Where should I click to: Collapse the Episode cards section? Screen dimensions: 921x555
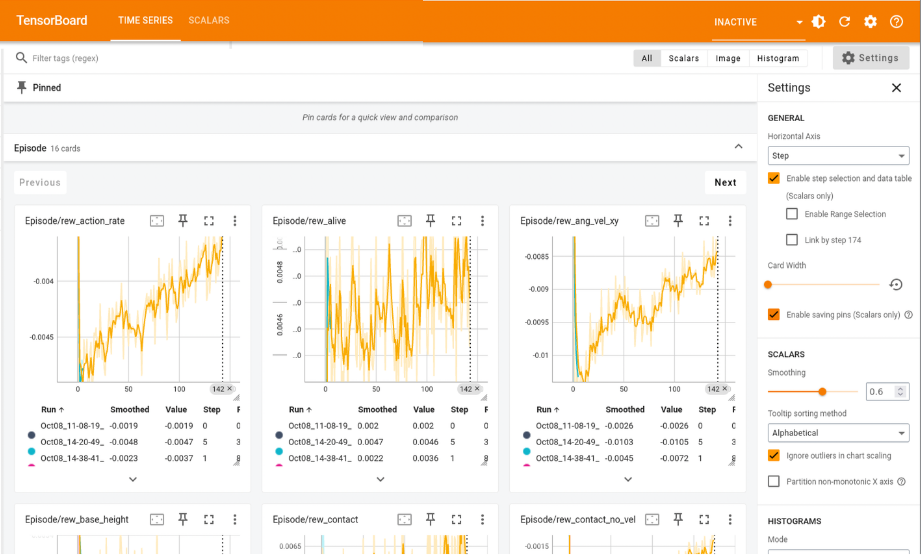(x=739, y=147)
